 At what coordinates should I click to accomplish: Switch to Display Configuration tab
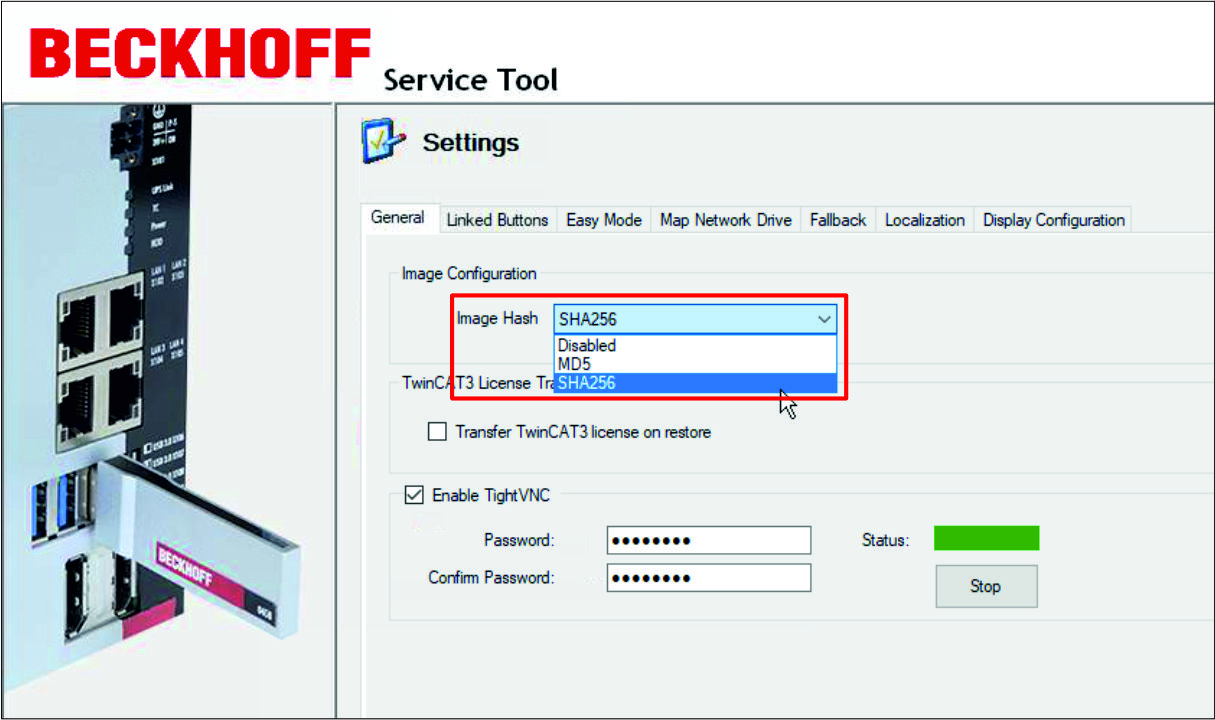[1054, 220]
